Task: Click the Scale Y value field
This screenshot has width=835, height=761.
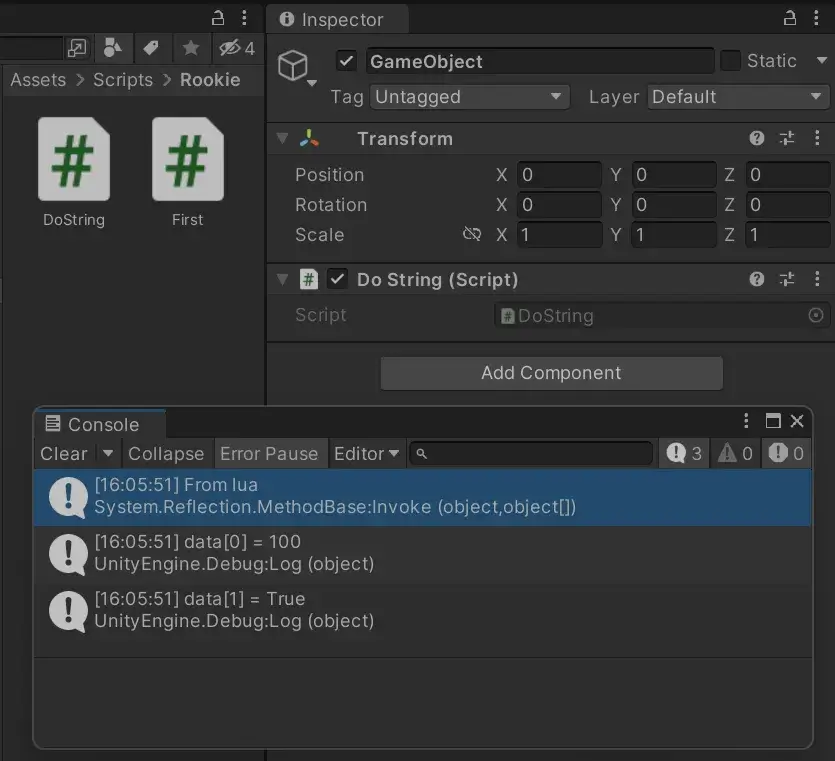Action: (x=674, y=235)
